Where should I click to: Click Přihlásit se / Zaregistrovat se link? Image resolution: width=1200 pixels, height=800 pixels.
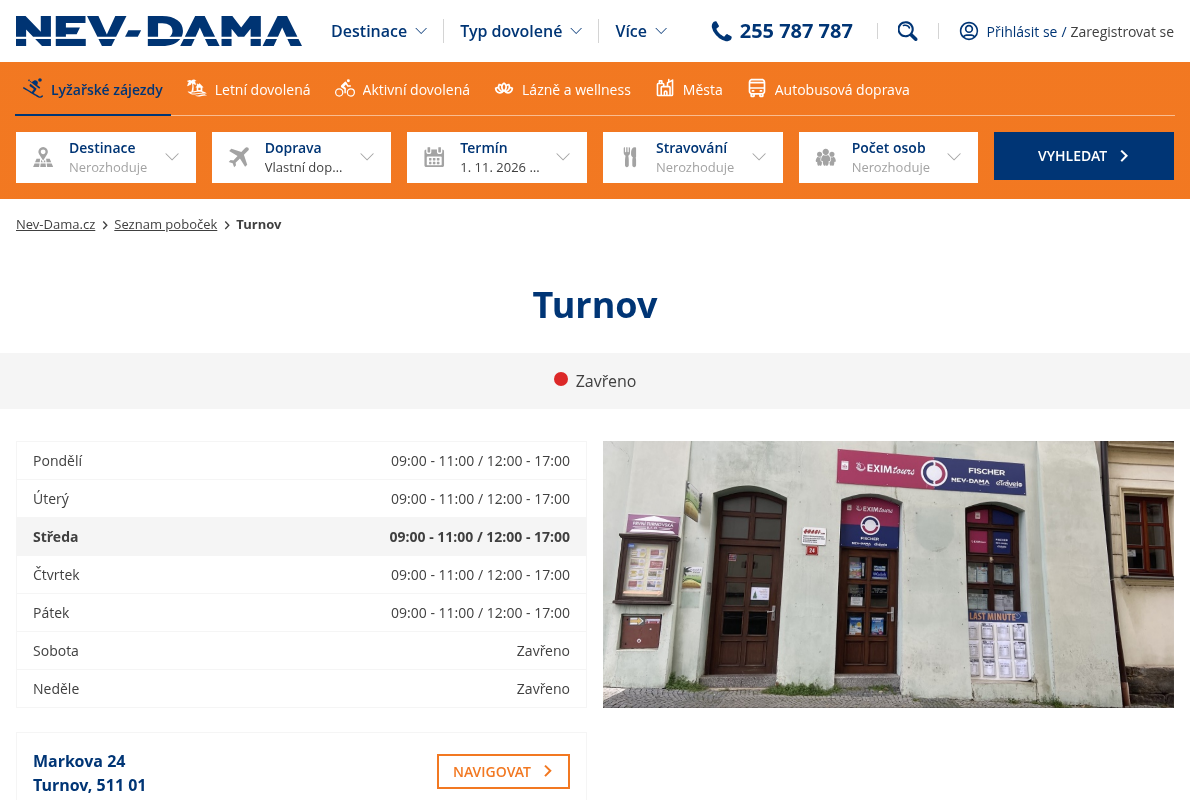[x=1080, y=32]
